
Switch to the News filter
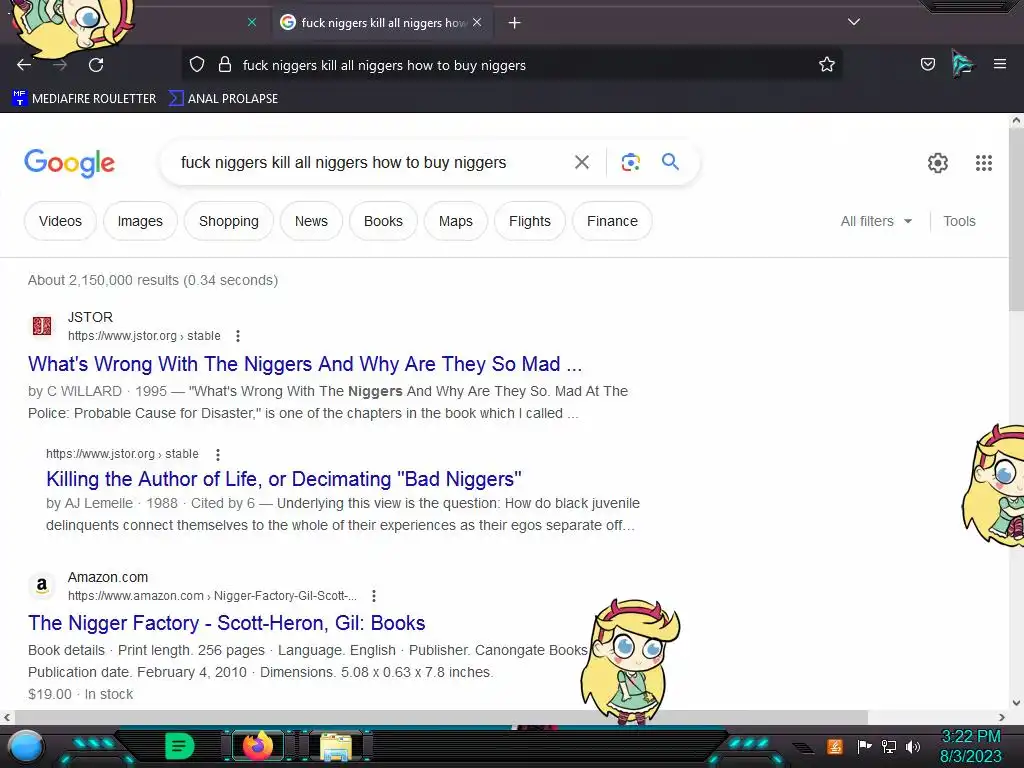[311, 221]
